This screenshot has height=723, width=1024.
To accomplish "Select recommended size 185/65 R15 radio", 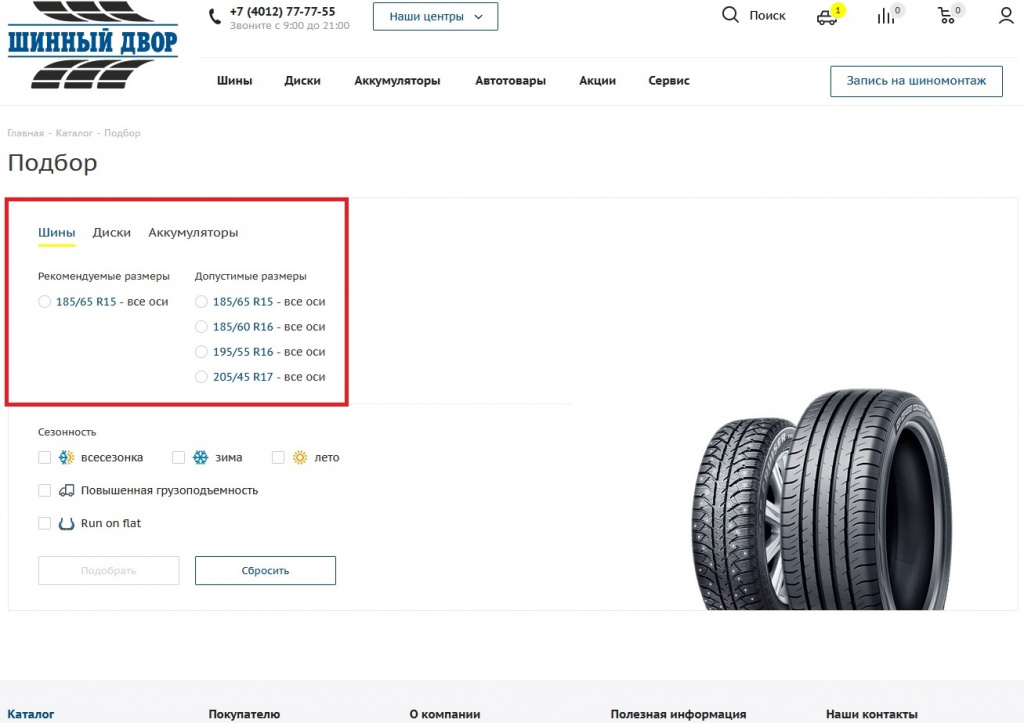I will tap(44, 302).
